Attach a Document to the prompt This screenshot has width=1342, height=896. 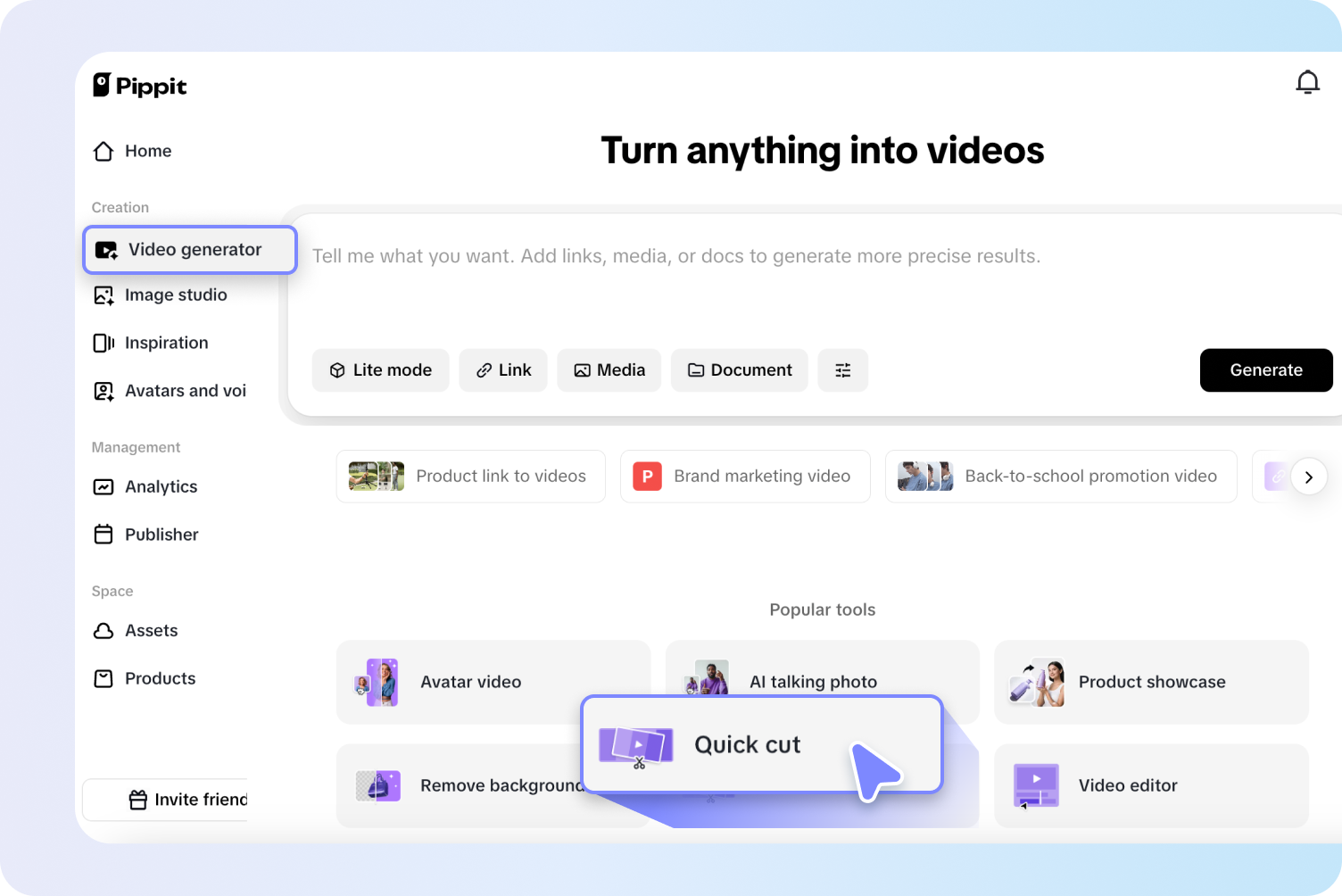point(740,370)
